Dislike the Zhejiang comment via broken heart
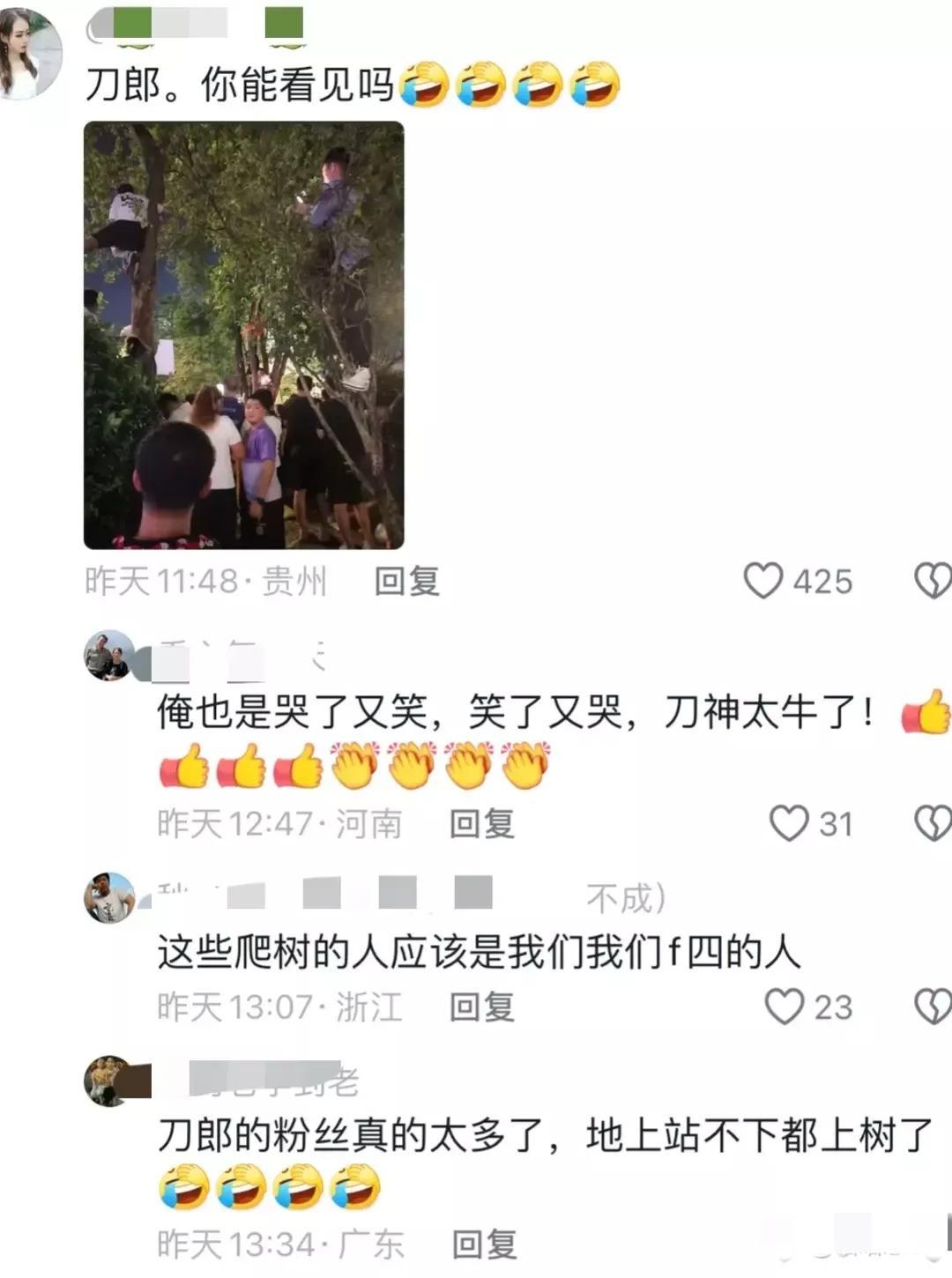 (x=933, y=1007)
